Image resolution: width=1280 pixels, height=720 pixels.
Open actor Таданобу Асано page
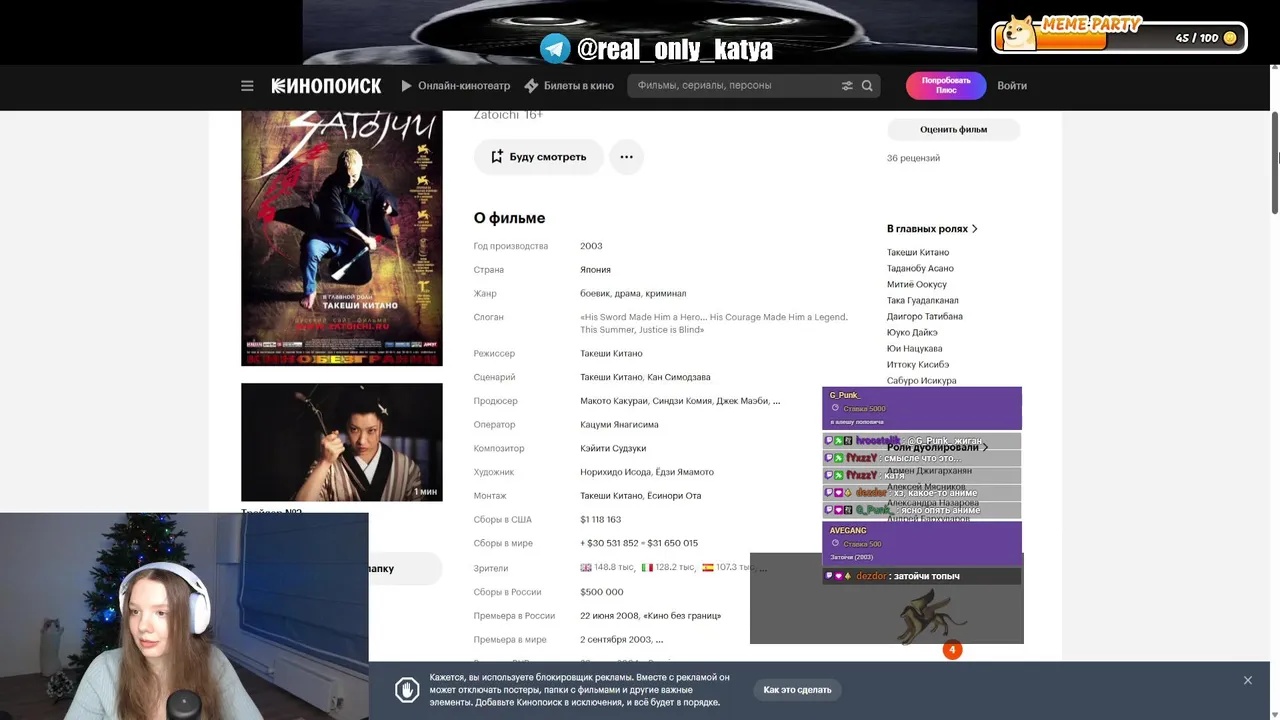(920, 268)
